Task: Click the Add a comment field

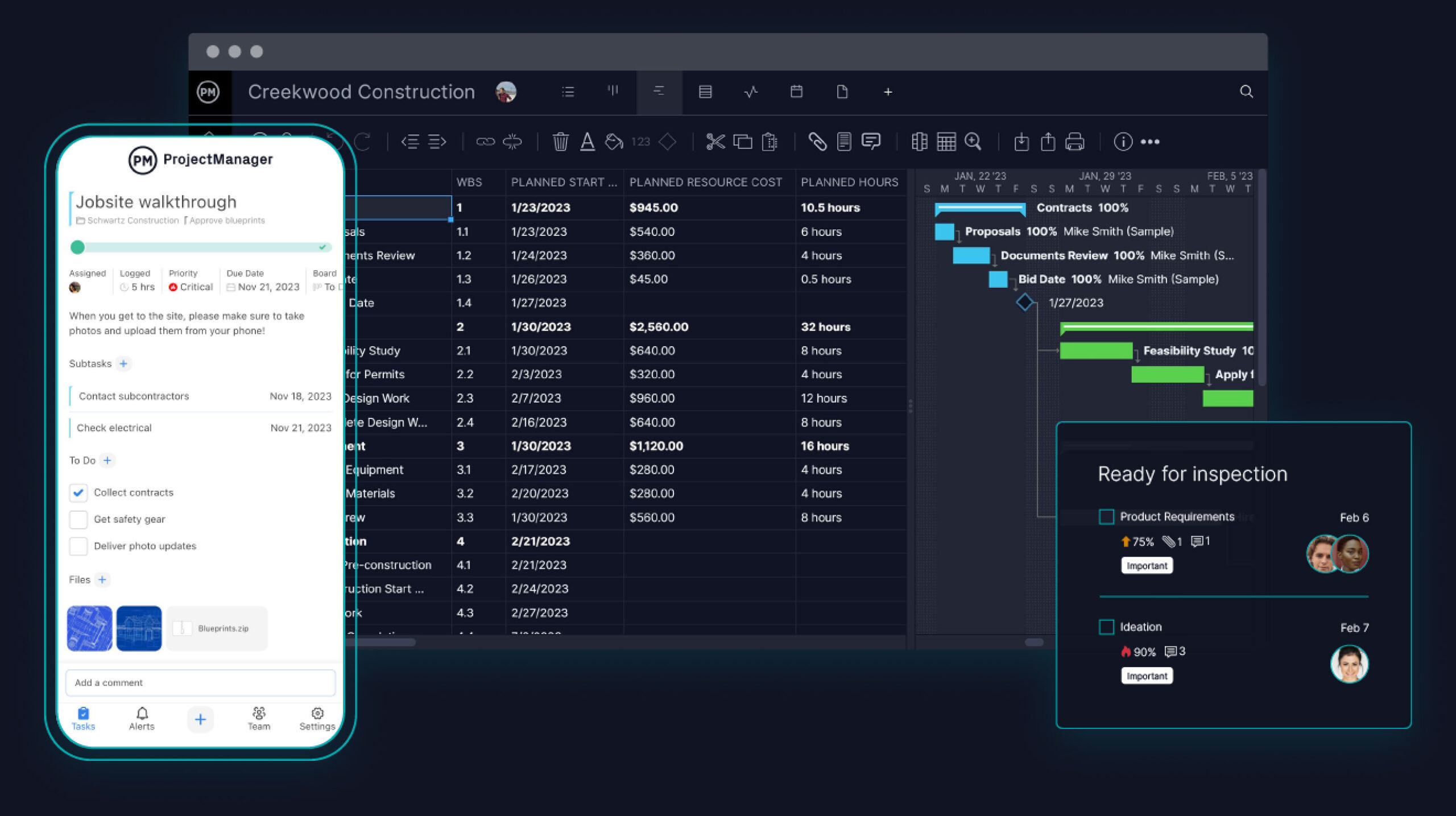Action: (200, 682)
